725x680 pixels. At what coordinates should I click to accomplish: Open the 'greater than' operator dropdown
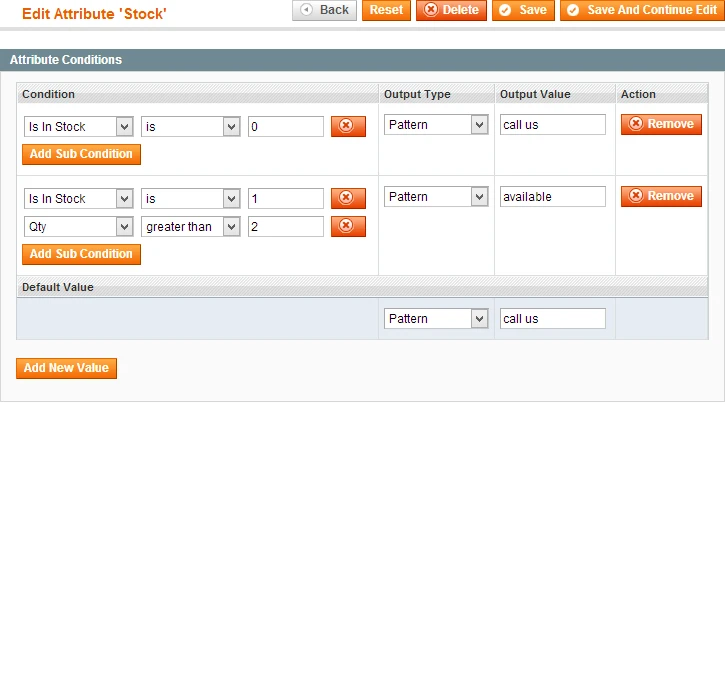point(191,227)
